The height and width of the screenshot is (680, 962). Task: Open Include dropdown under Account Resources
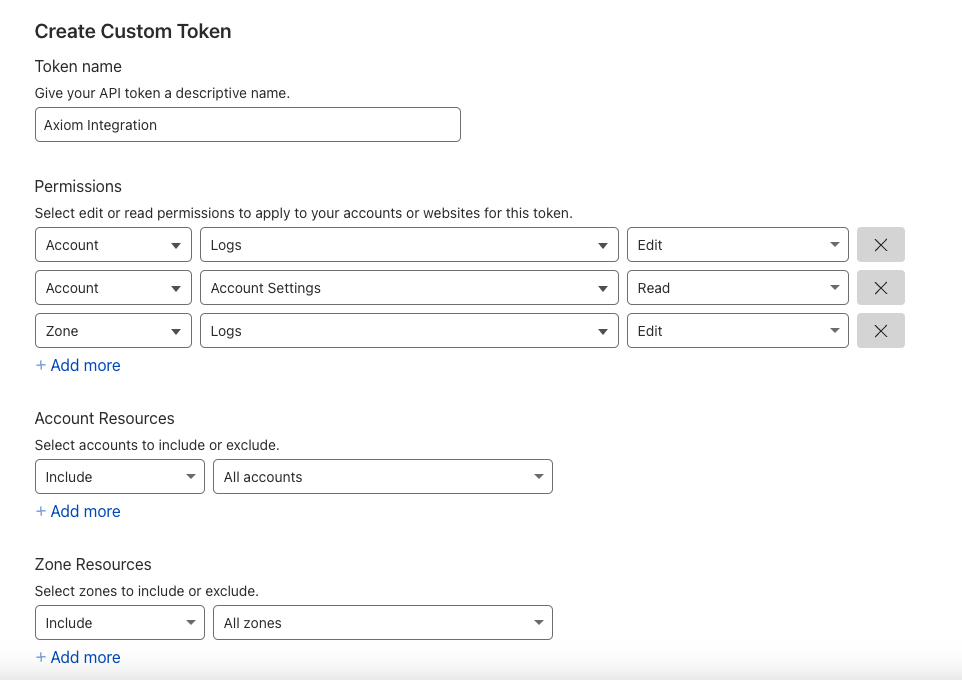point(120,477)
